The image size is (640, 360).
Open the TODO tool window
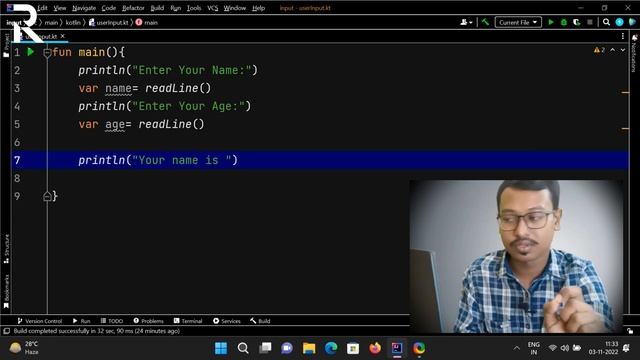[x=111, y=321]
